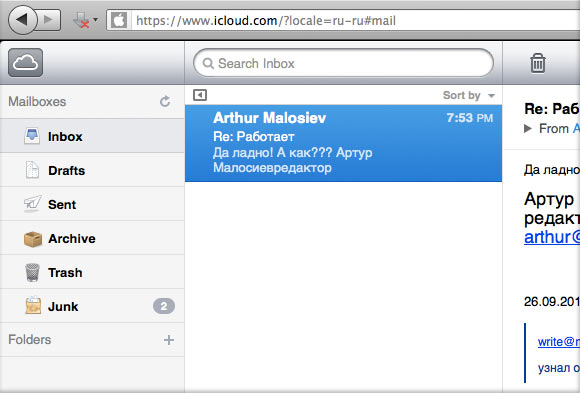
Task: Open the Archive mailbox
Action: (92, 238)
